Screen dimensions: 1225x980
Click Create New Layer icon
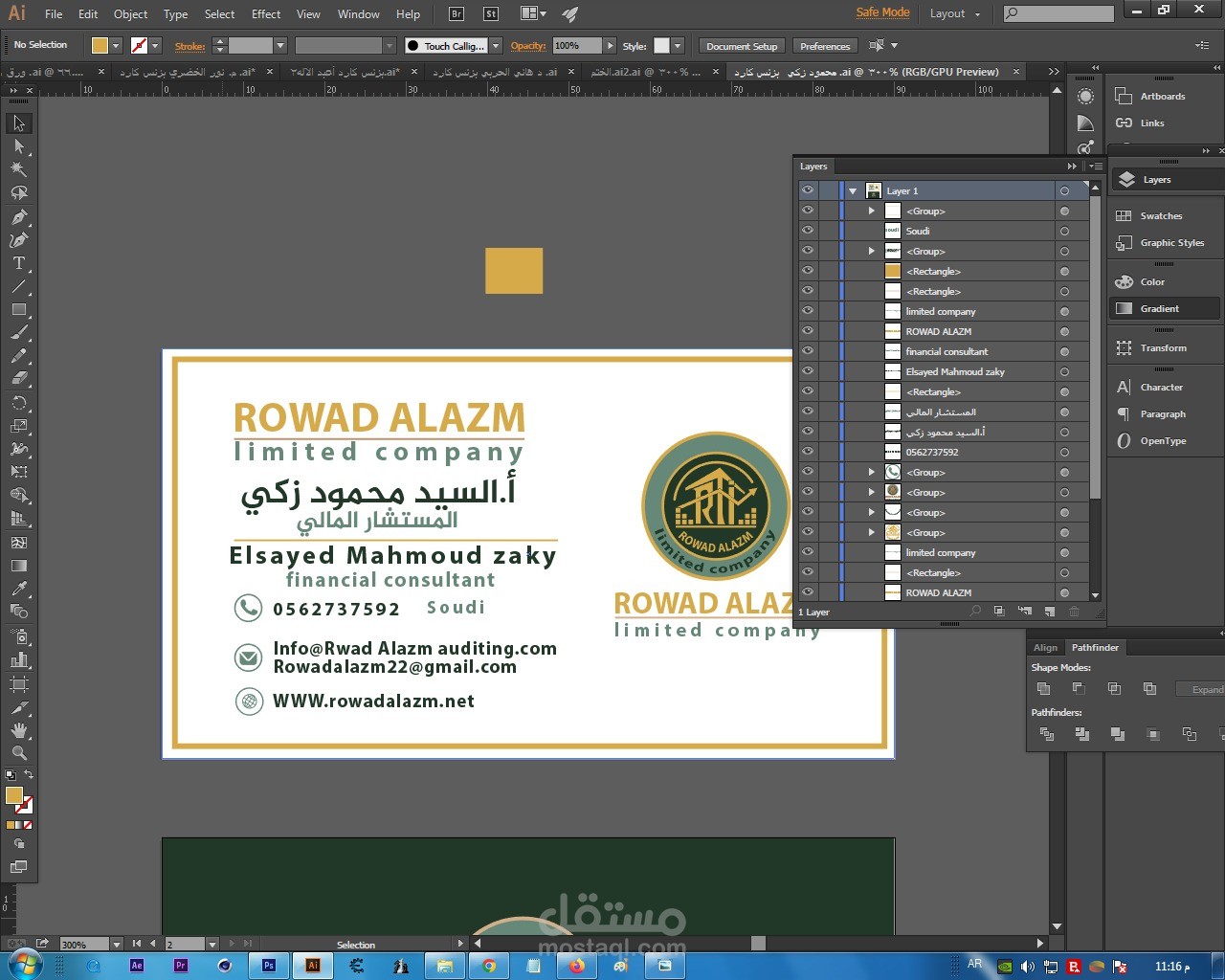(x=1050, y=612)
